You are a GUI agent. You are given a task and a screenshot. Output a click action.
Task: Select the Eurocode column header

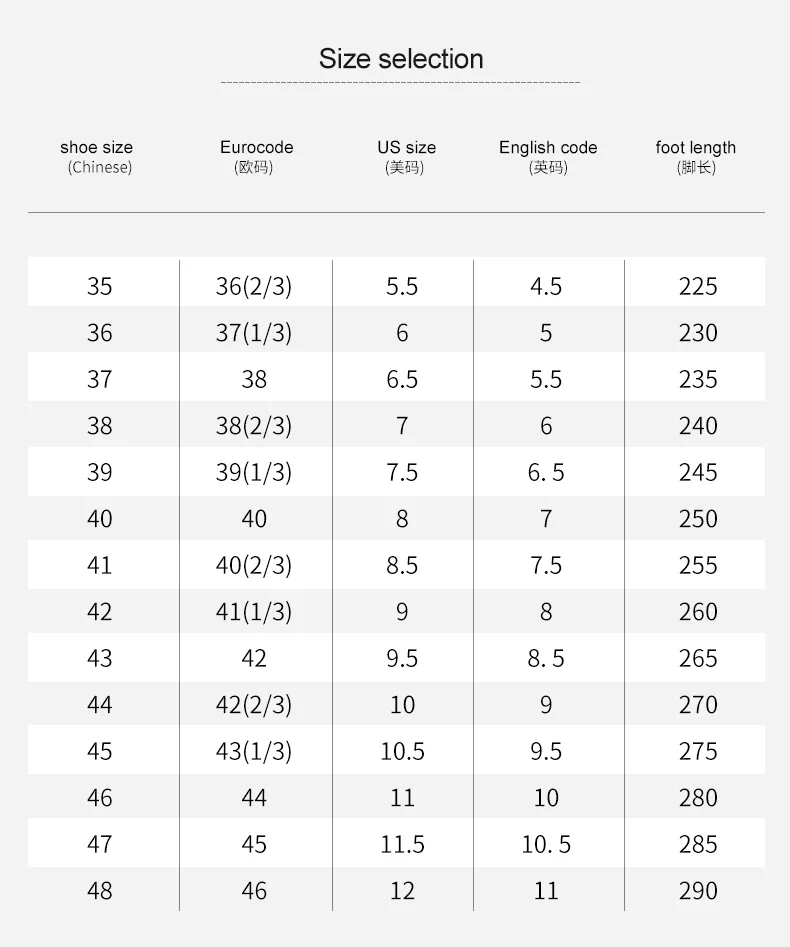click(256, 157)
